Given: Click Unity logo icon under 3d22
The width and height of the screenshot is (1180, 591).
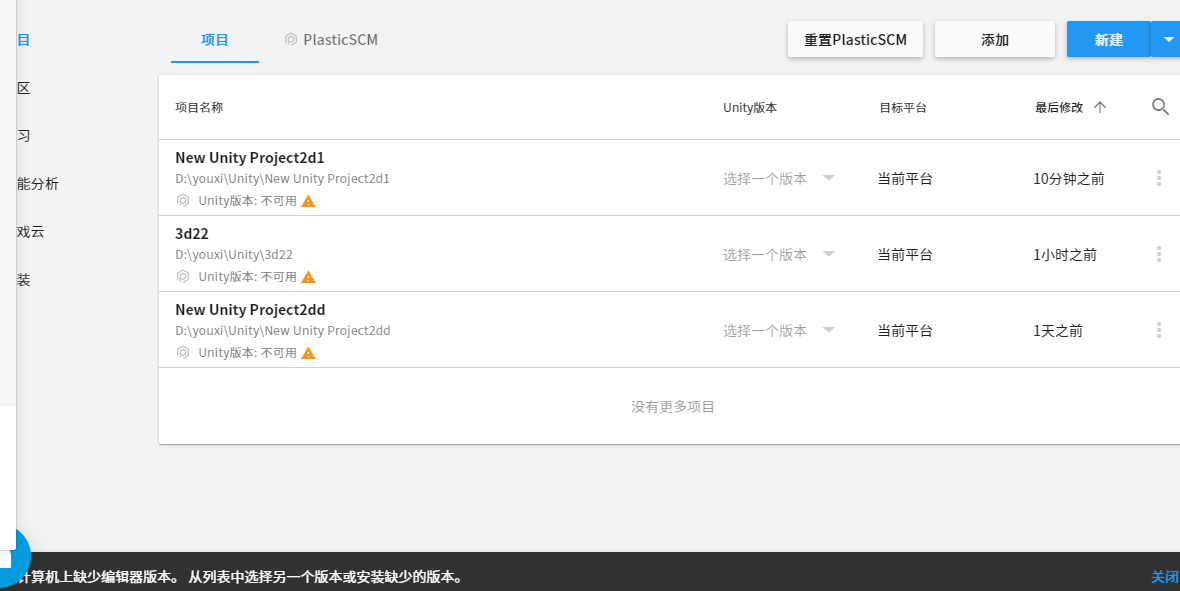Looking at the screenshot, I should pos(182,276).
